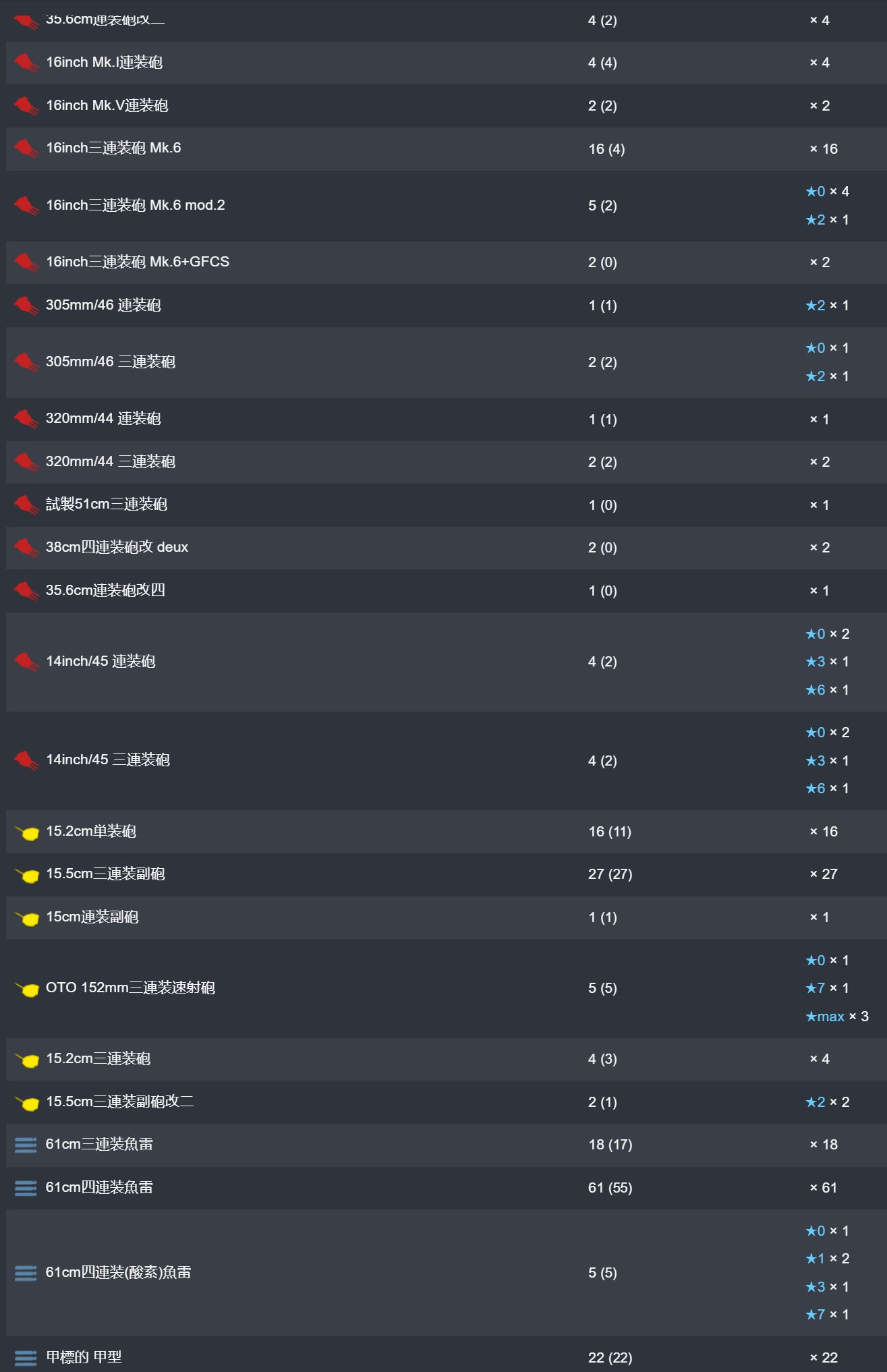Click the yellow icon for 15cm連装副砲

pyautogui.click(x=26, y=917)
